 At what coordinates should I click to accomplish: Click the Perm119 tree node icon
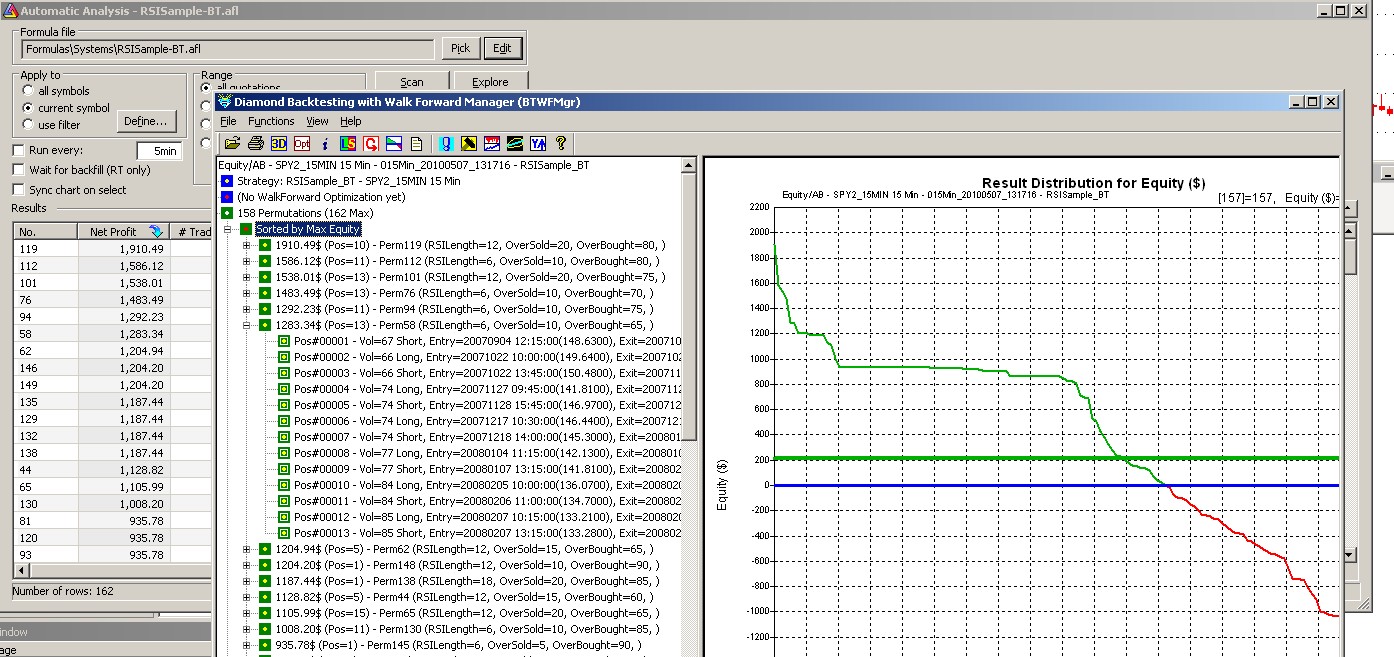[265, 245]
